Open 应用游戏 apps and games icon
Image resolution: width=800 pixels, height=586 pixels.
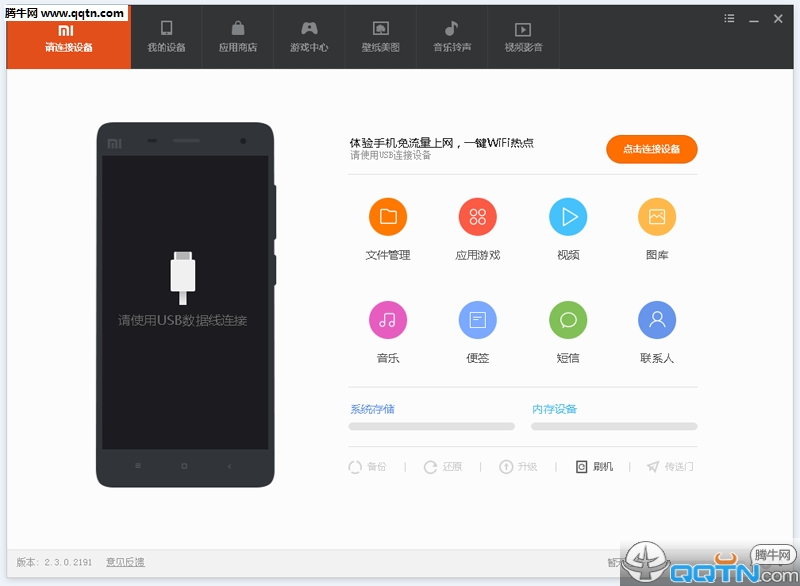(478, 217)
